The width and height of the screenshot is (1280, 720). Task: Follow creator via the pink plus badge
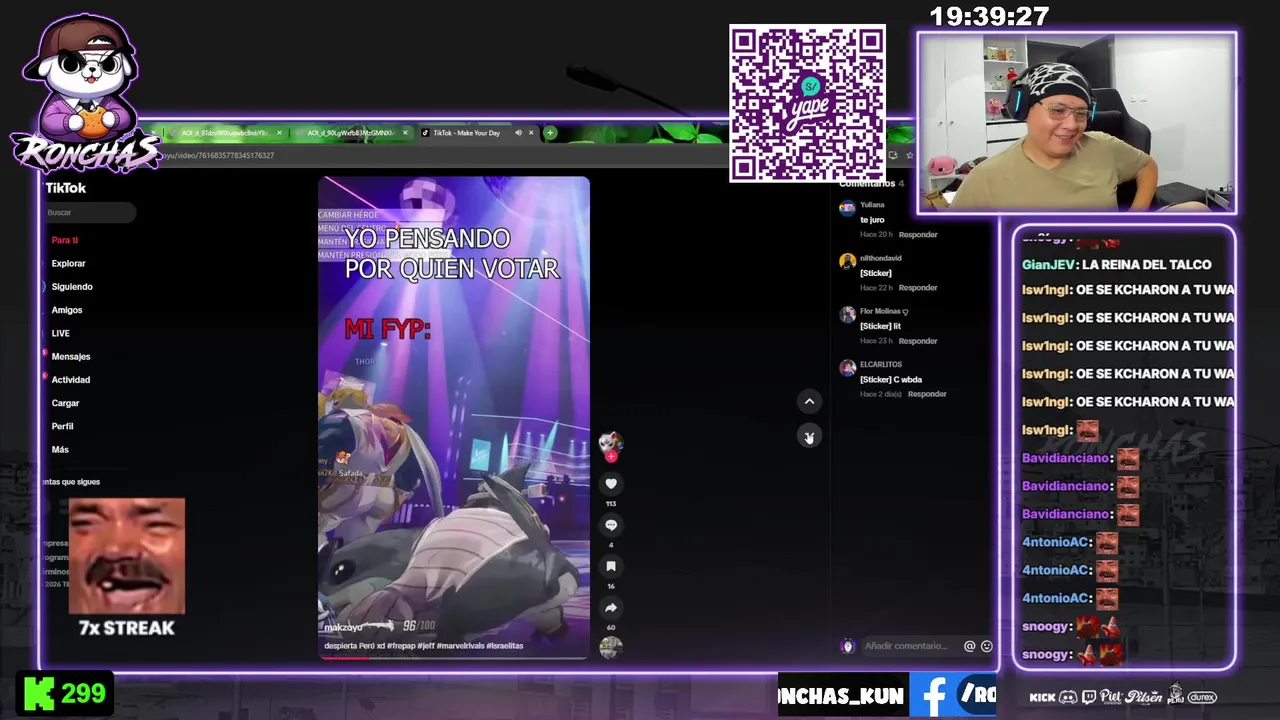coord(611,456)
